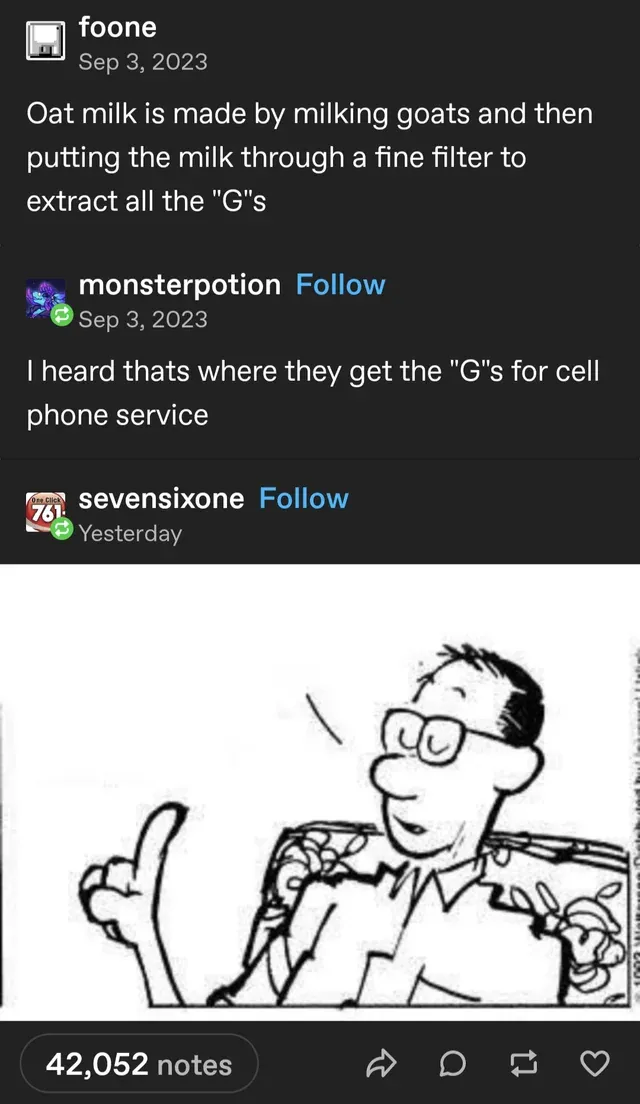Open foone's floppy disk avatar
The height and width of the screenshot is (1104, 640).
[x=46, y=41]
